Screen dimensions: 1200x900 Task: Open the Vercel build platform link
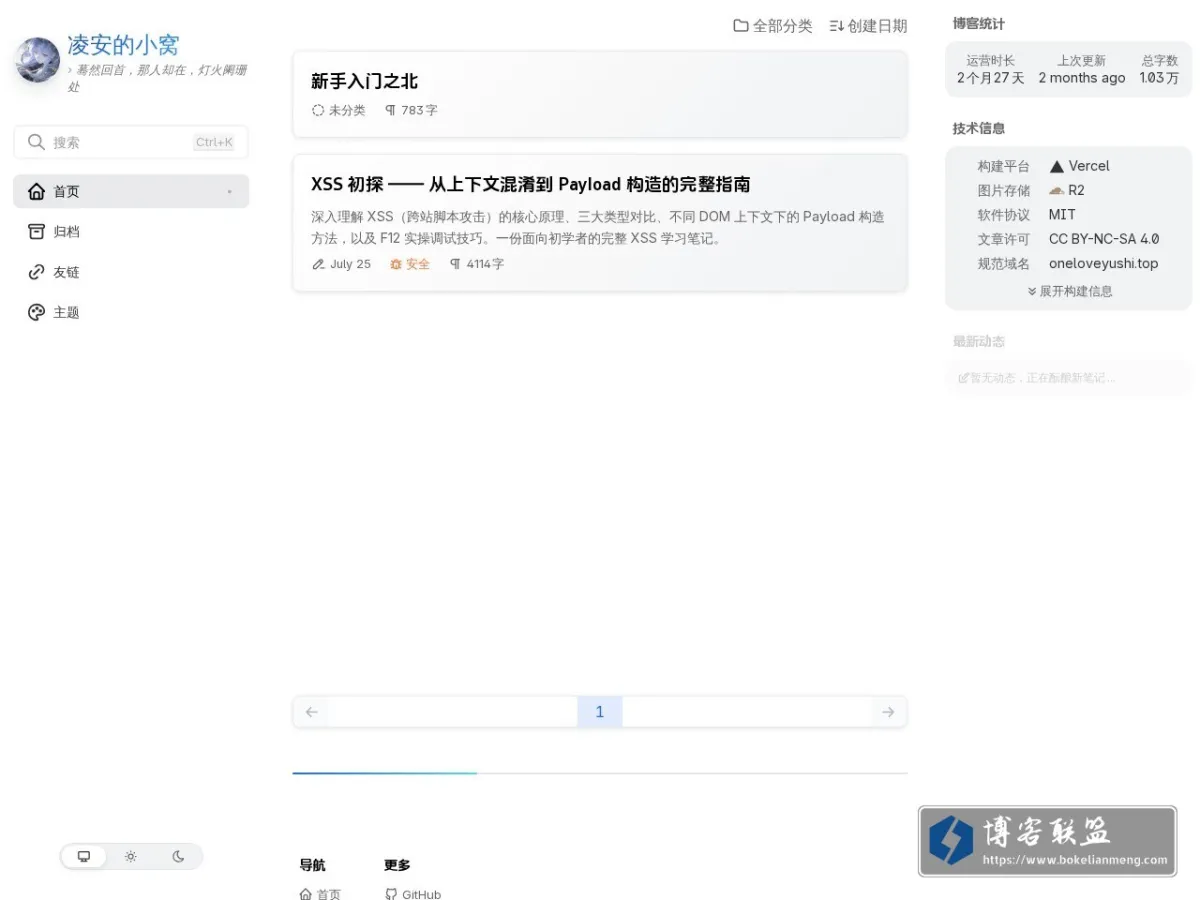(1079, 166)
